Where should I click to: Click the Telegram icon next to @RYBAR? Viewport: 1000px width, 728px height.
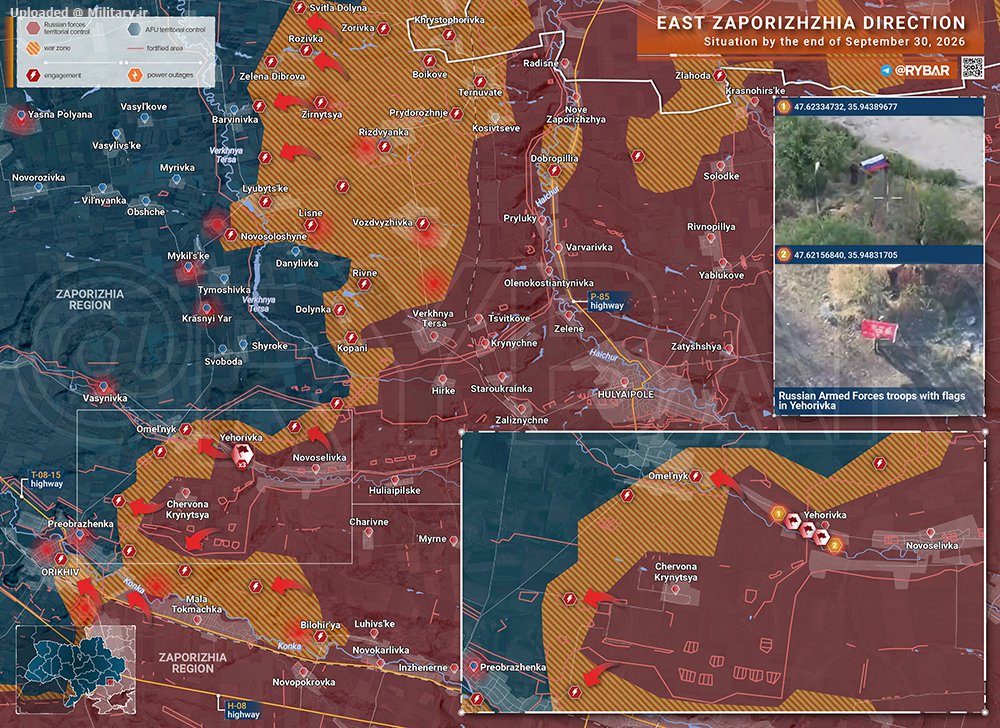coord(886,70)
